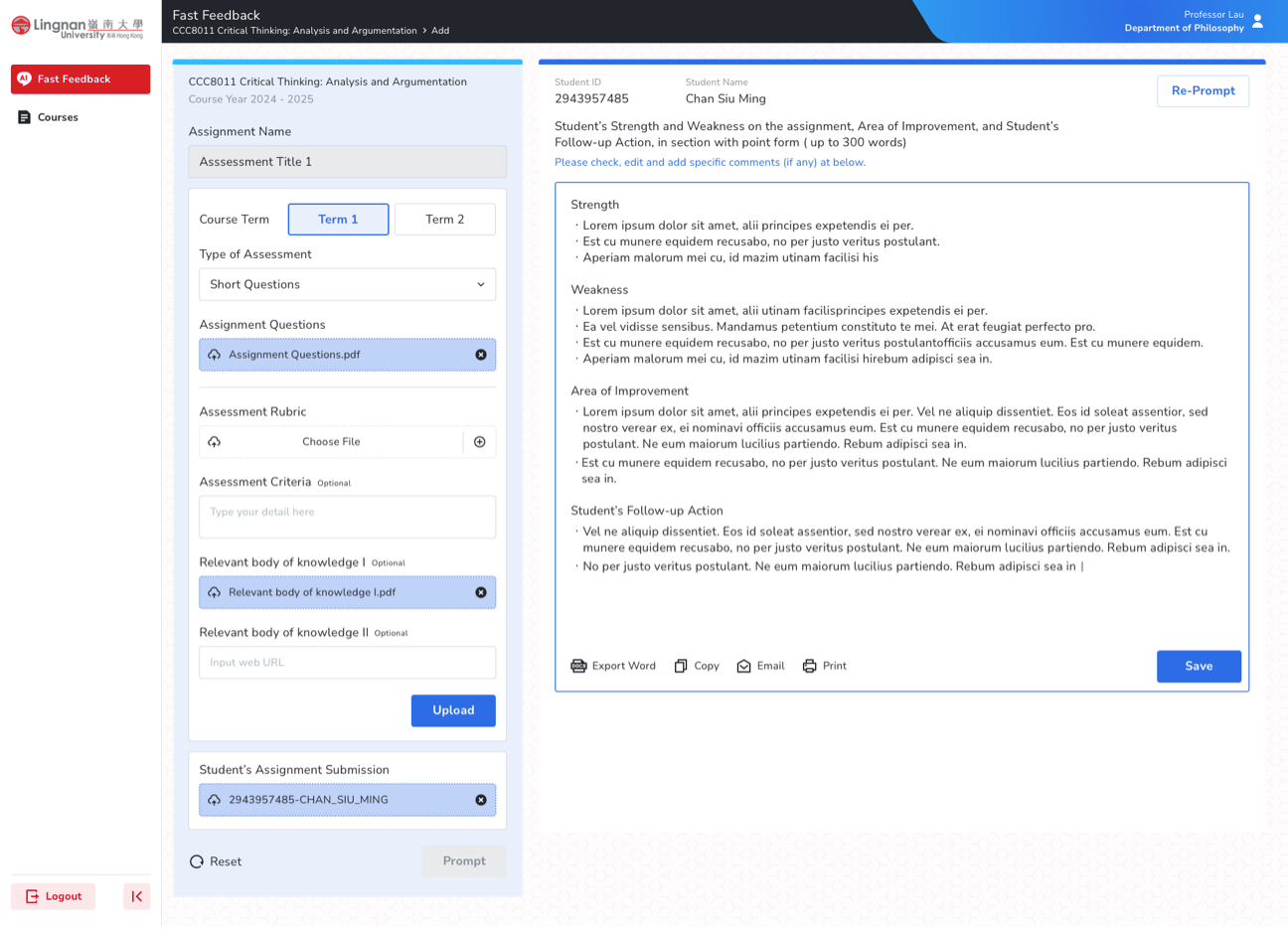The image size is (1288, 930).
Task: Remove Relevant body of knowledge I.pdf
Action: click(481, 592)
